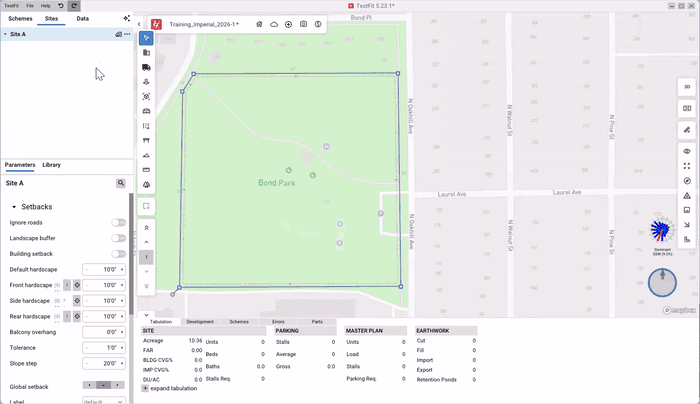Click the Site A search button
Viewport: 700px width, 404px height.
click(121, 183)
